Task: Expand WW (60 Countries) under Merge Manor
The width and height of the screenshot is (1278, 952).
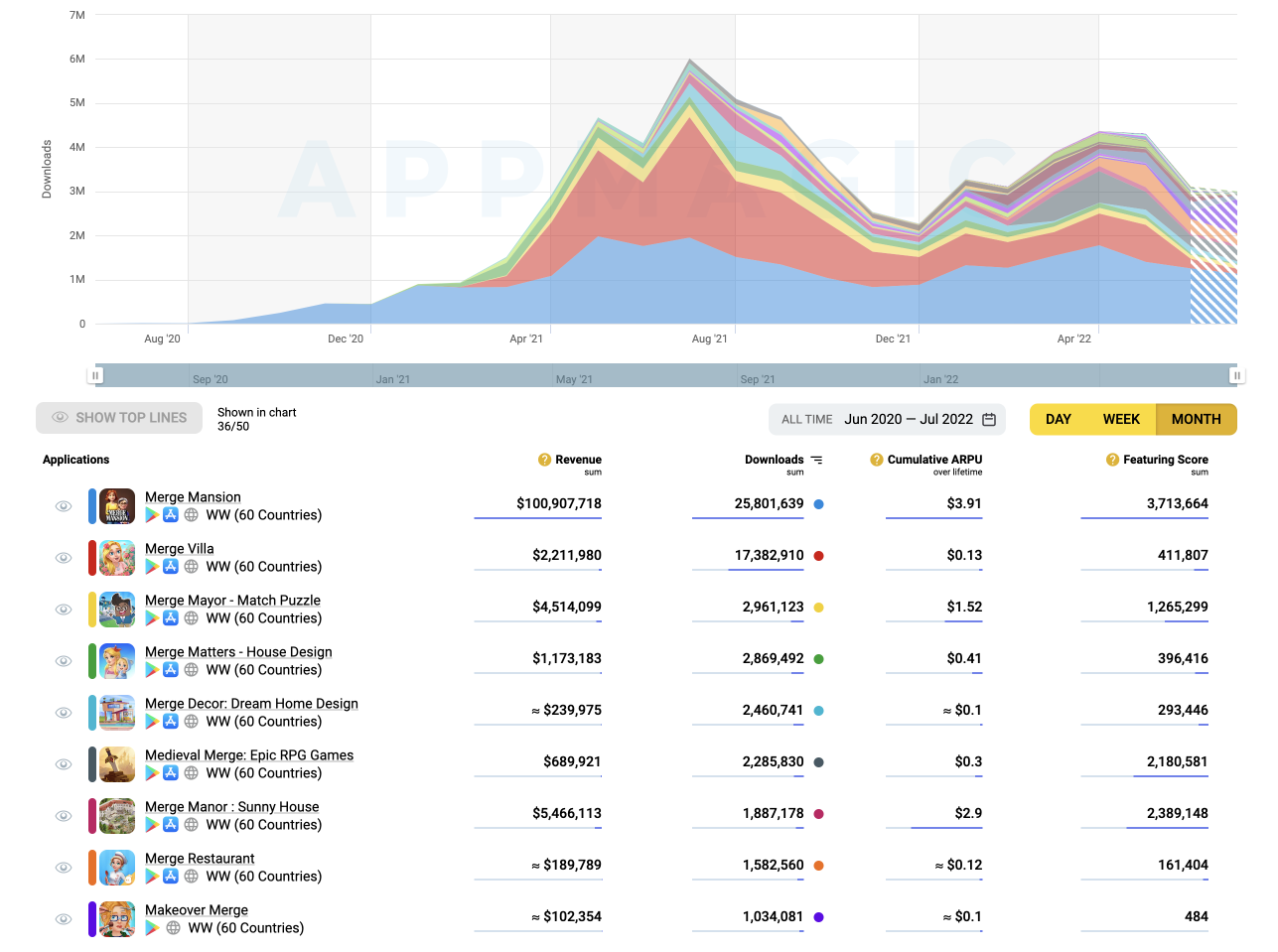Action: (263, 825)
